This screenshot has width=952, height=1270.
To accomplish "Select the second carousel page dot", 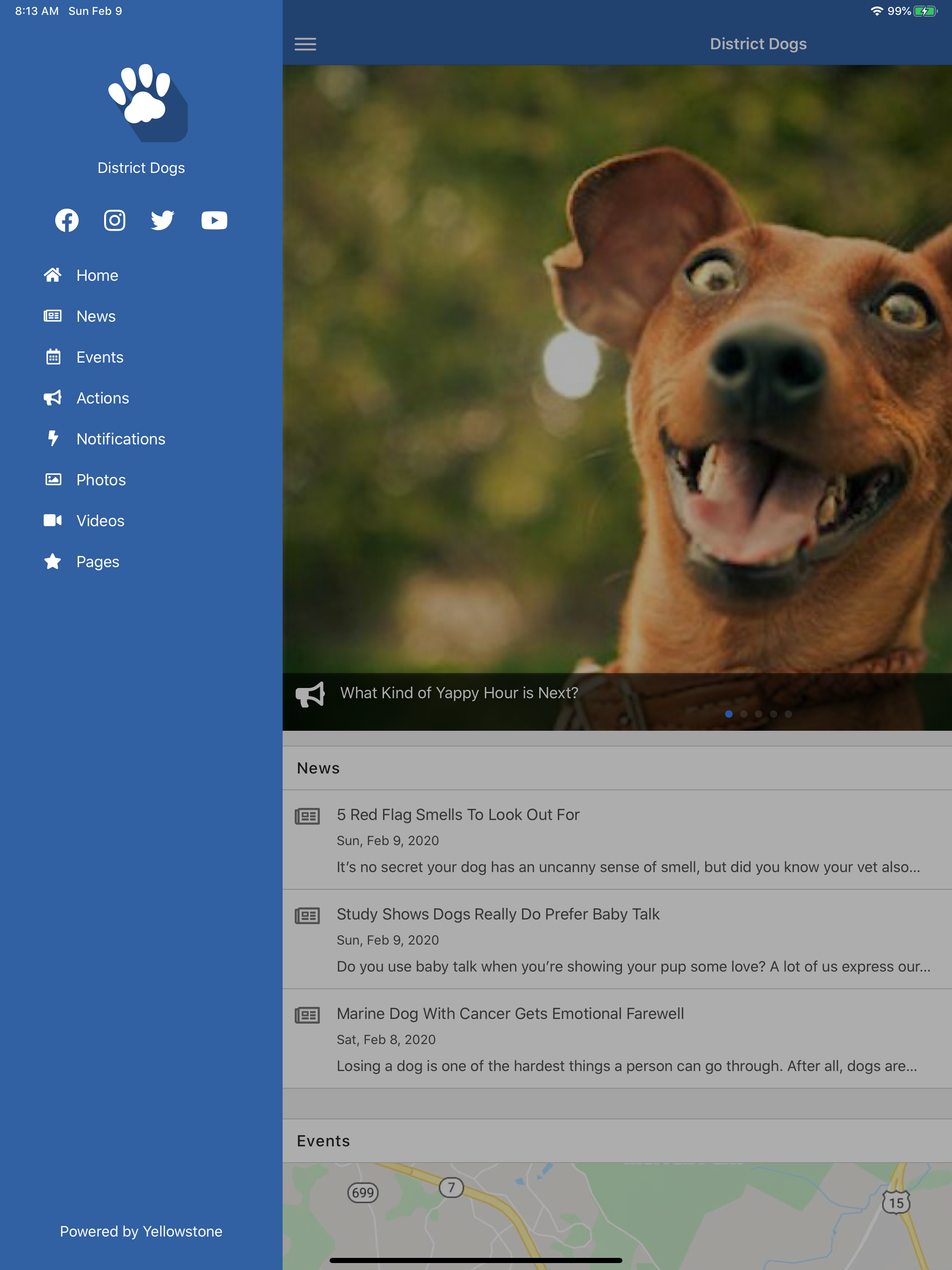I will 744,714.
